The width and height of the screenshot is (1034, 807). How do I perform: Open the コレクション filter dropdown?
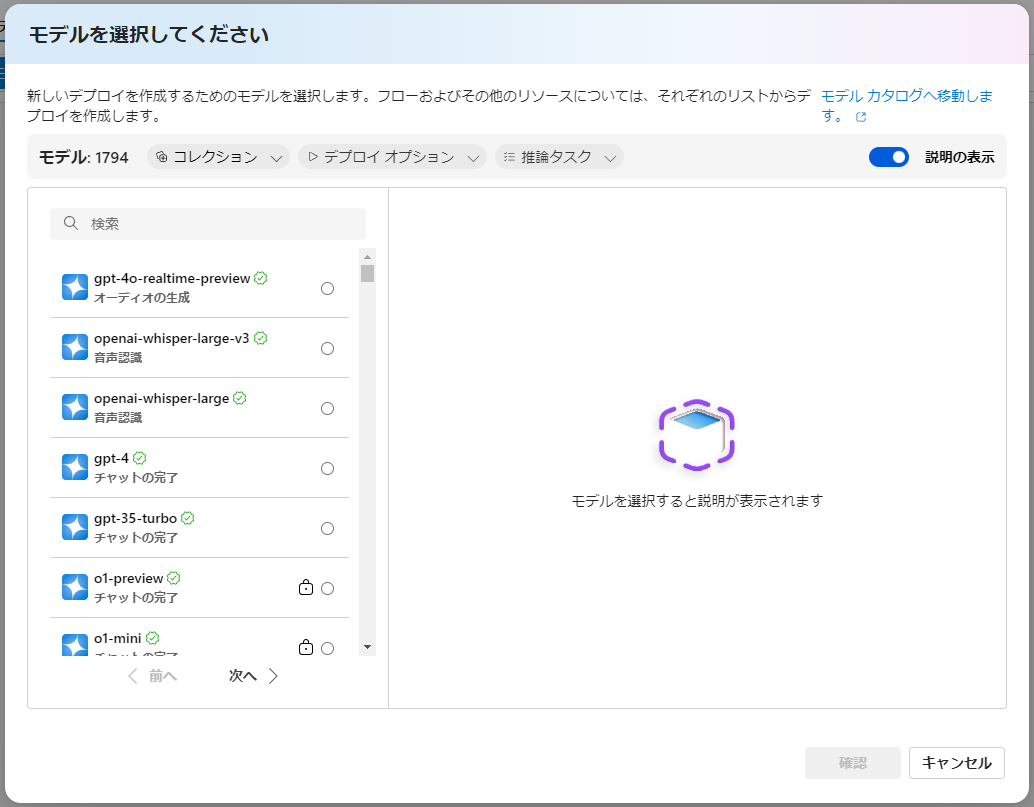tap(218, 157)
